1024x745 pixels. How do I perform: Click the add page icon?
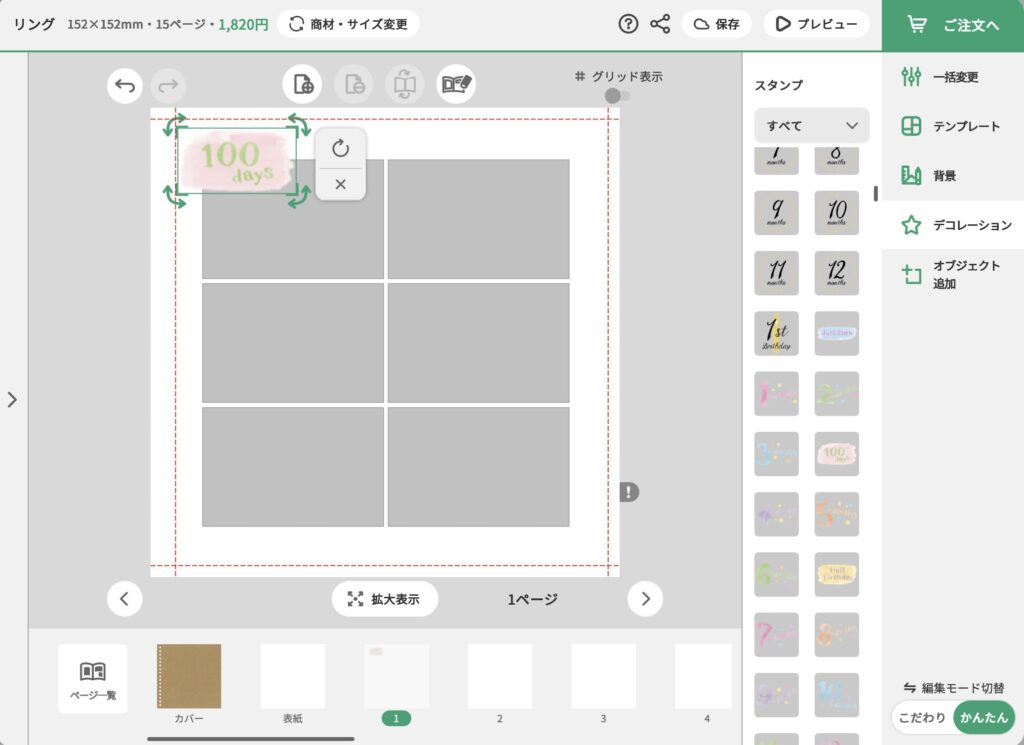coord(302,84)
